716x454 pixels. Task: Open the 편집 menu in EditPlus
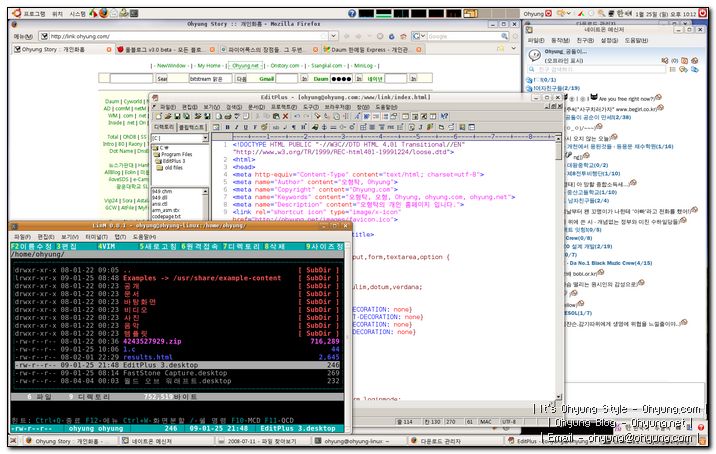[190, 107]
